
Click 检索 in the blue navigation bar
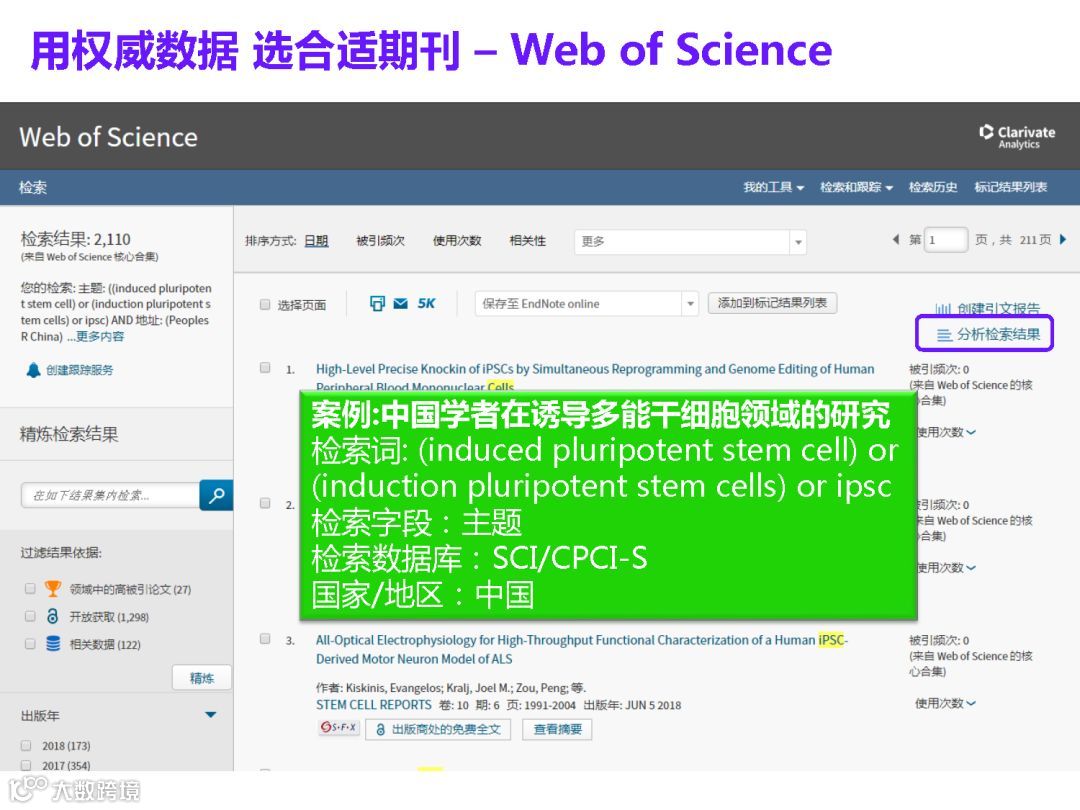click(x=32, y=187)
